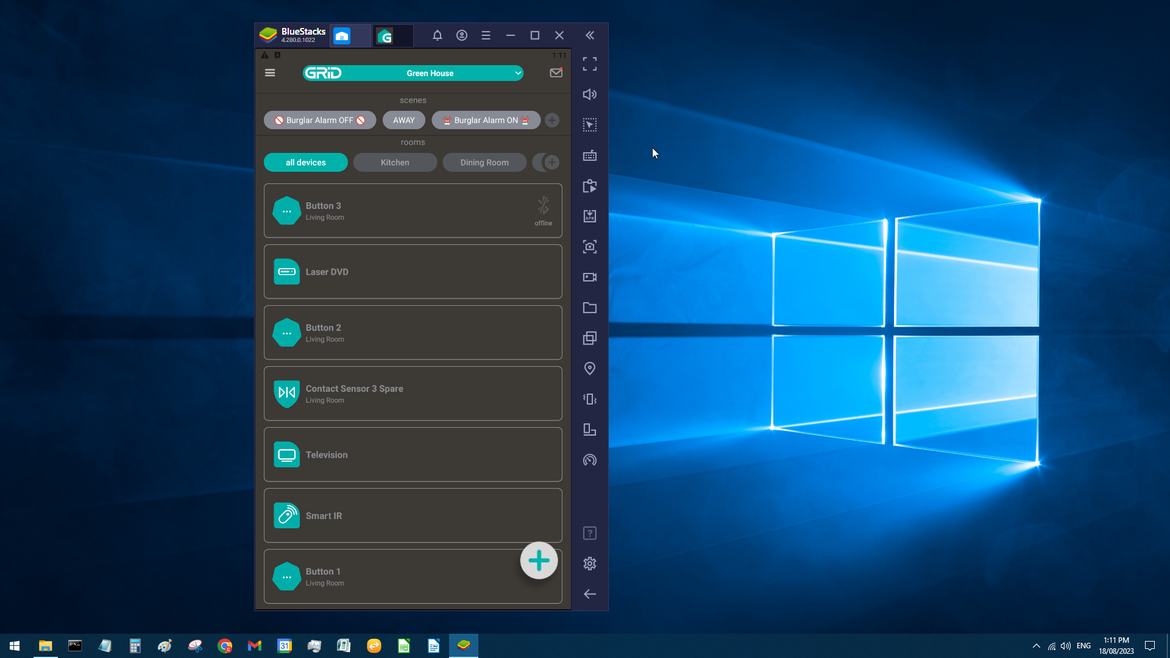Viewport: 1170px width, 658px height.
Task: Activate the AWAY scene
Action: (404, 120)
